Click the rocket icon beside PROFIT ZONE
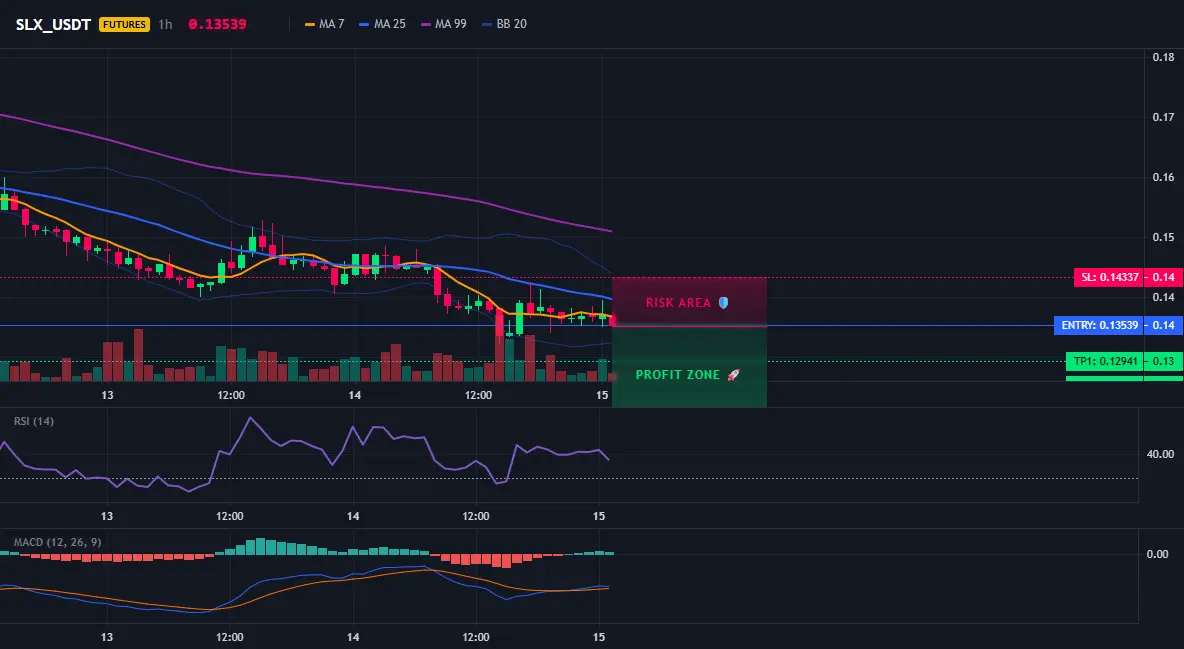Viewport: 1184px width, 649px height. pos(733,375)
